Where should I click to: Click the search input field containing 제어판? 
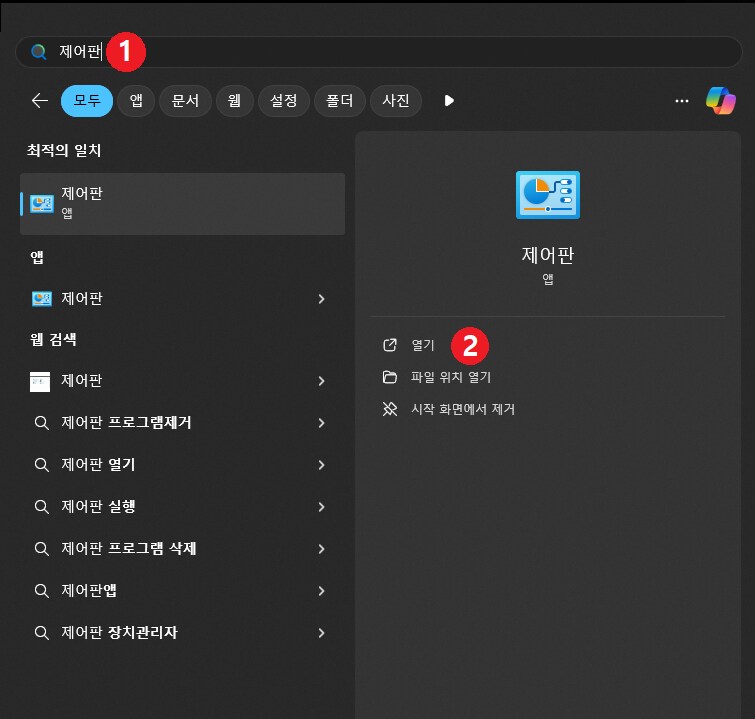[378, 52]
